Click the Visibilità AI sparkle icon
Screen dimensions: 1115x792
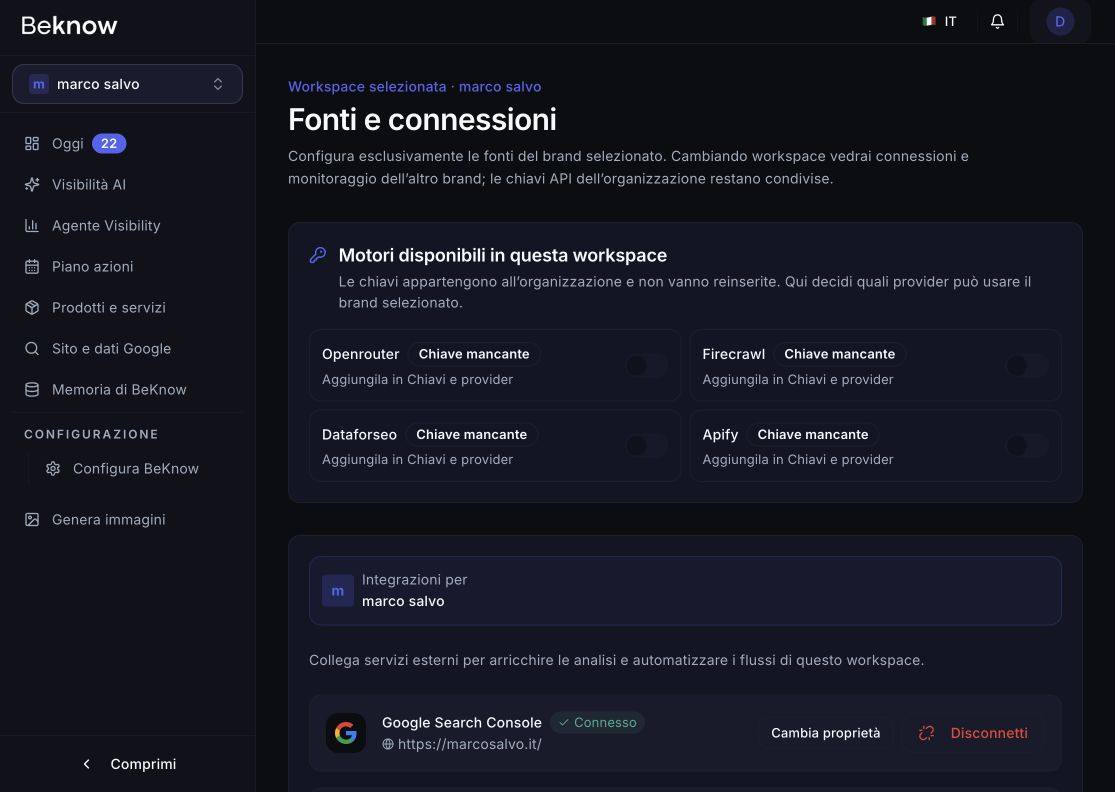(32, 185)
